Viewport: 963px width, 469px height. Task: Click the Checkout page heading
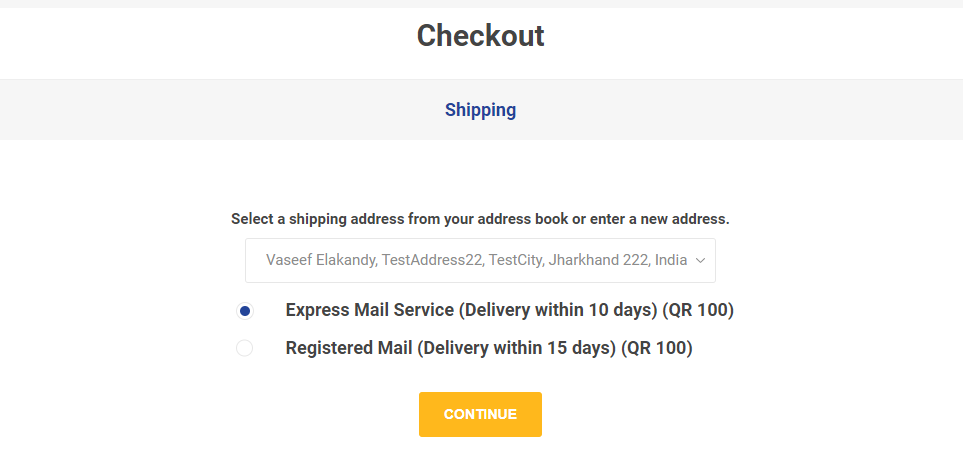(480, 36)
